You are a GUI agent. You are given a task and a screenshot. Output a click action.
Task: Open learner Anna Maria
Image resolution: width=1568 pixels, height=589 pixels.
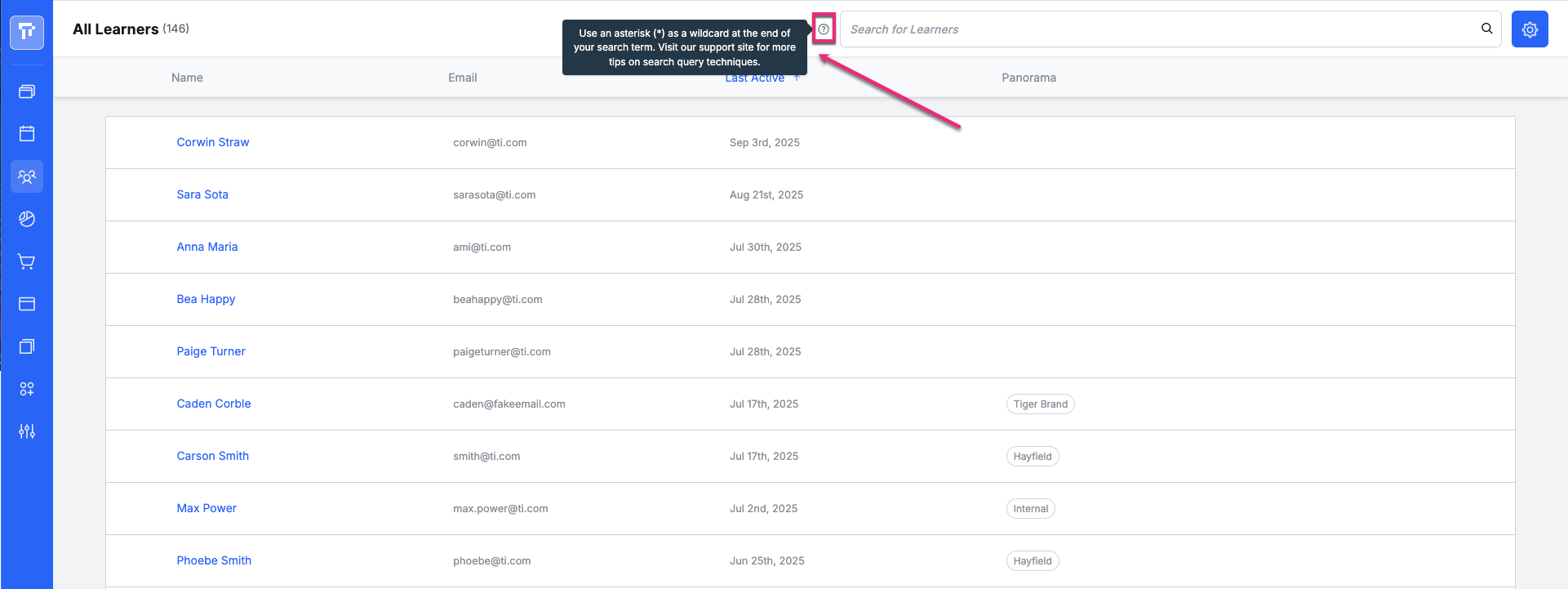click(207, 247)
